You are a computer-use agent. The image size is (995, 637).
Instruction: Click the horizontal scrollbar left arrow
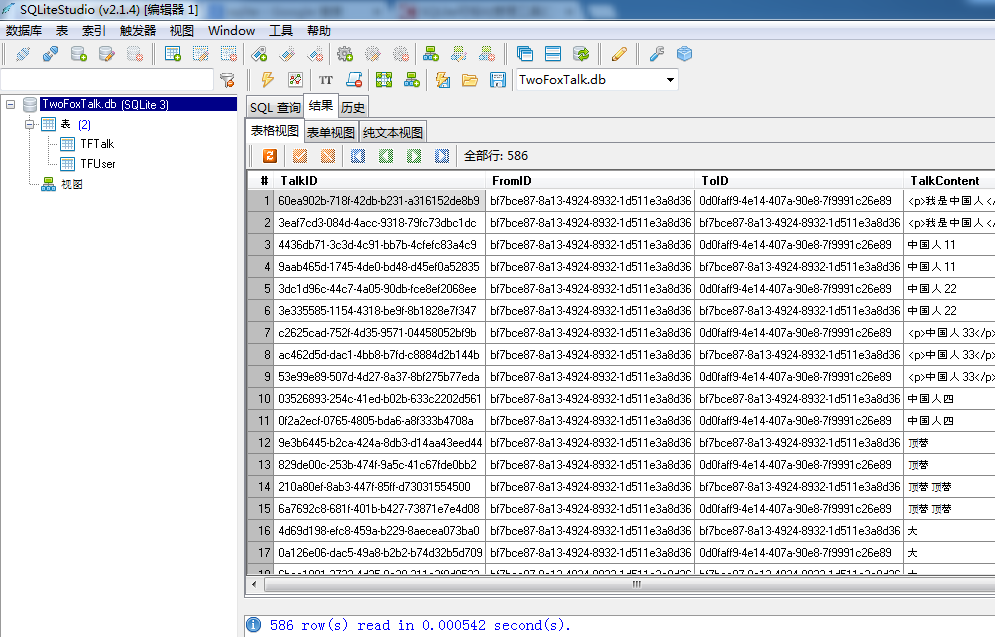coord(254,584)
